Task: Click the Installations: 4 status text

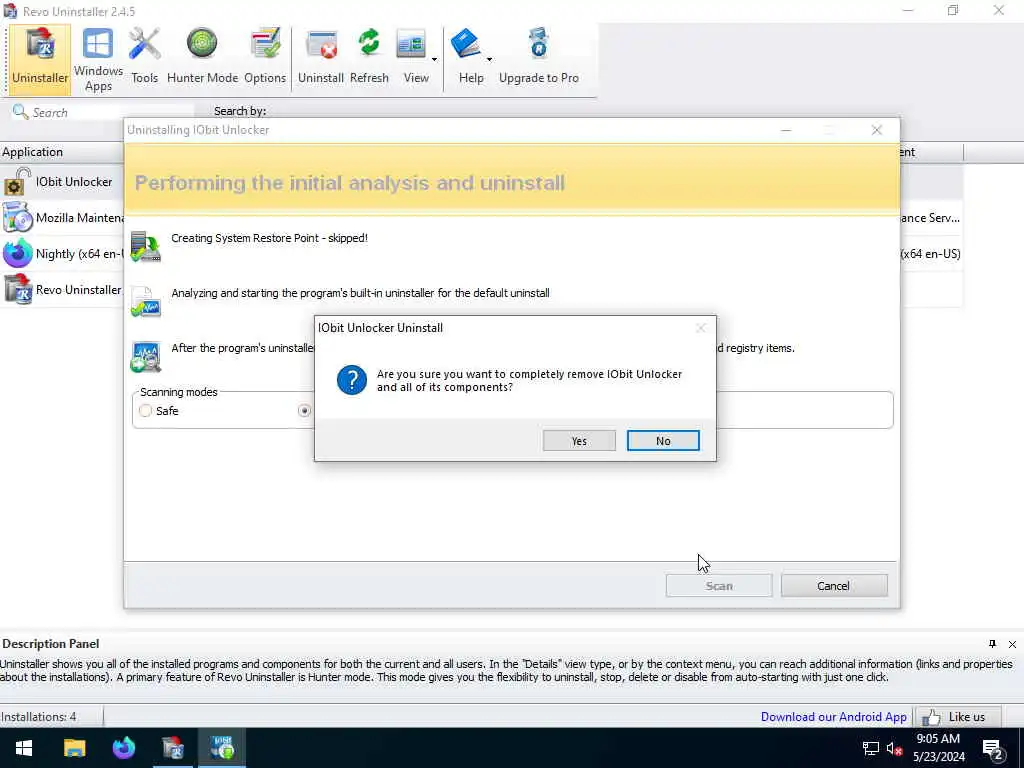Action: click(39, 716)
